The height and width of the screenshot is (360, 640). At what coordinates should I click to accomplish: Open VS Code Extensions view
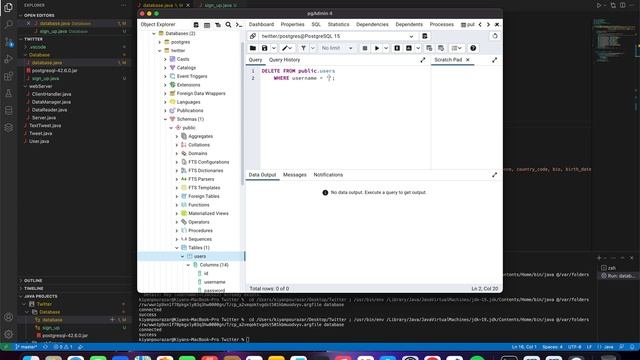point(9,76)
